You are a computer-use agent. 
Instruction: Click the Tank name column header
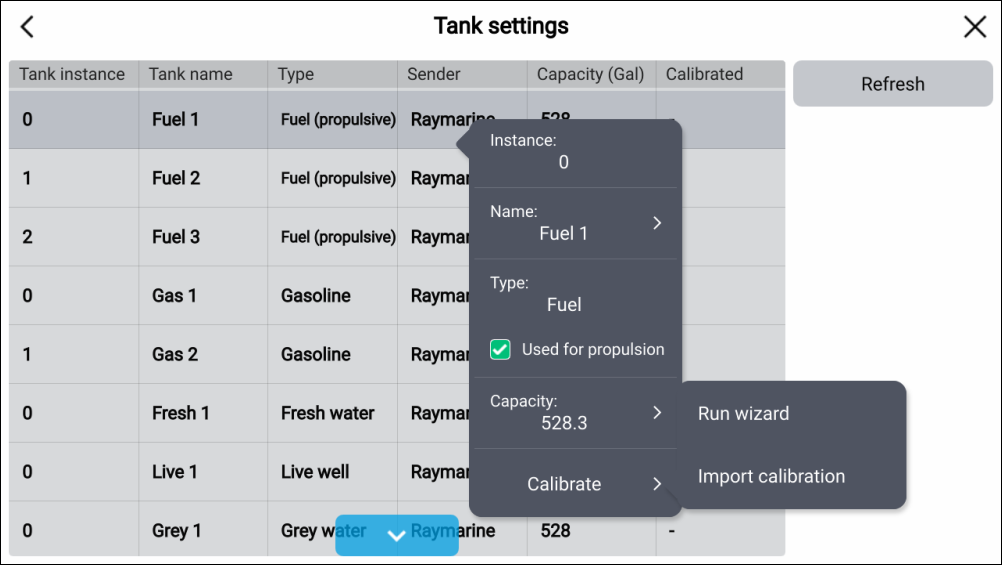point(190,74)
